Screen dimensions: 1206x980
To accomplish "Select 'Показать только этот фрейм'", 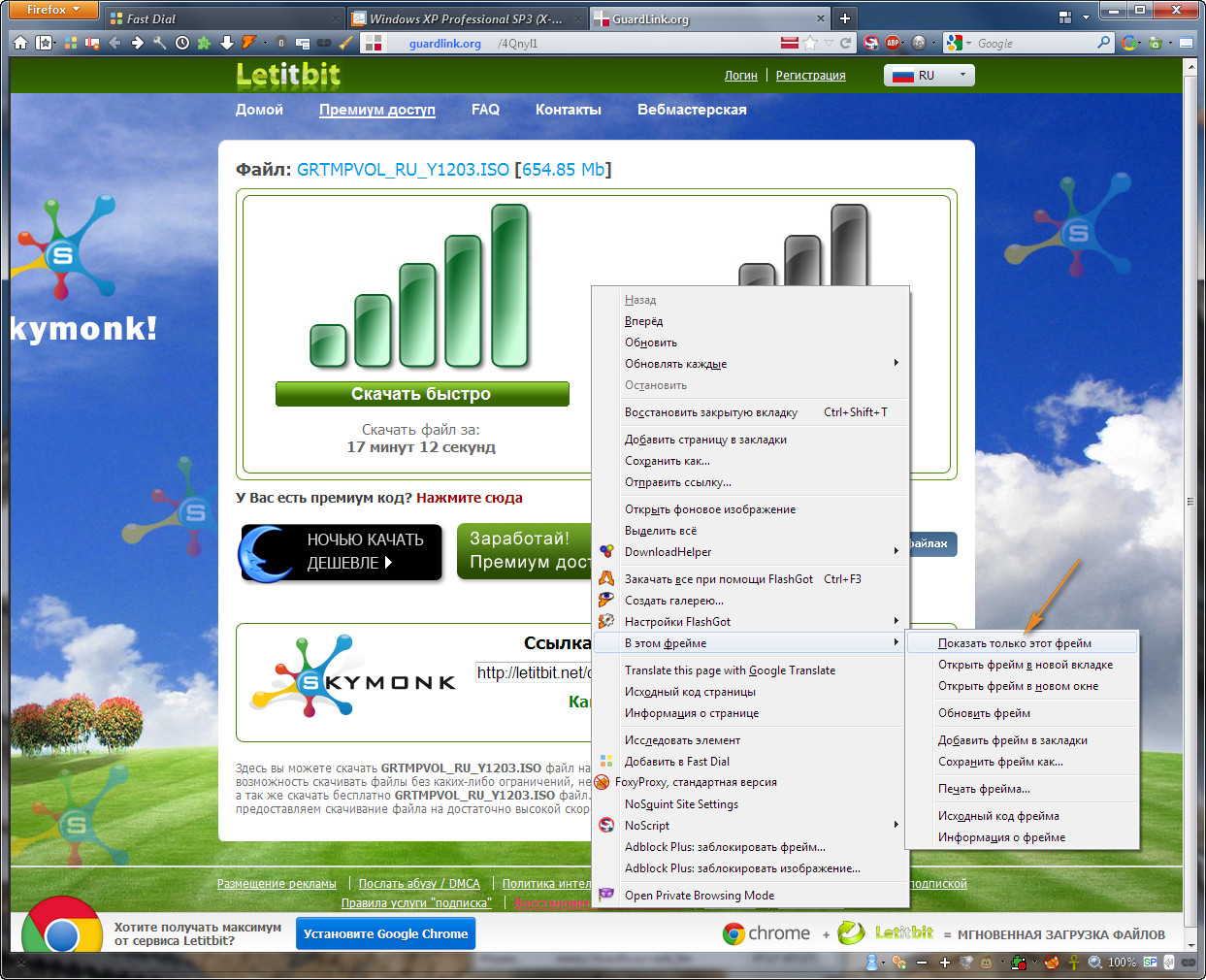I will [1023, 643].
